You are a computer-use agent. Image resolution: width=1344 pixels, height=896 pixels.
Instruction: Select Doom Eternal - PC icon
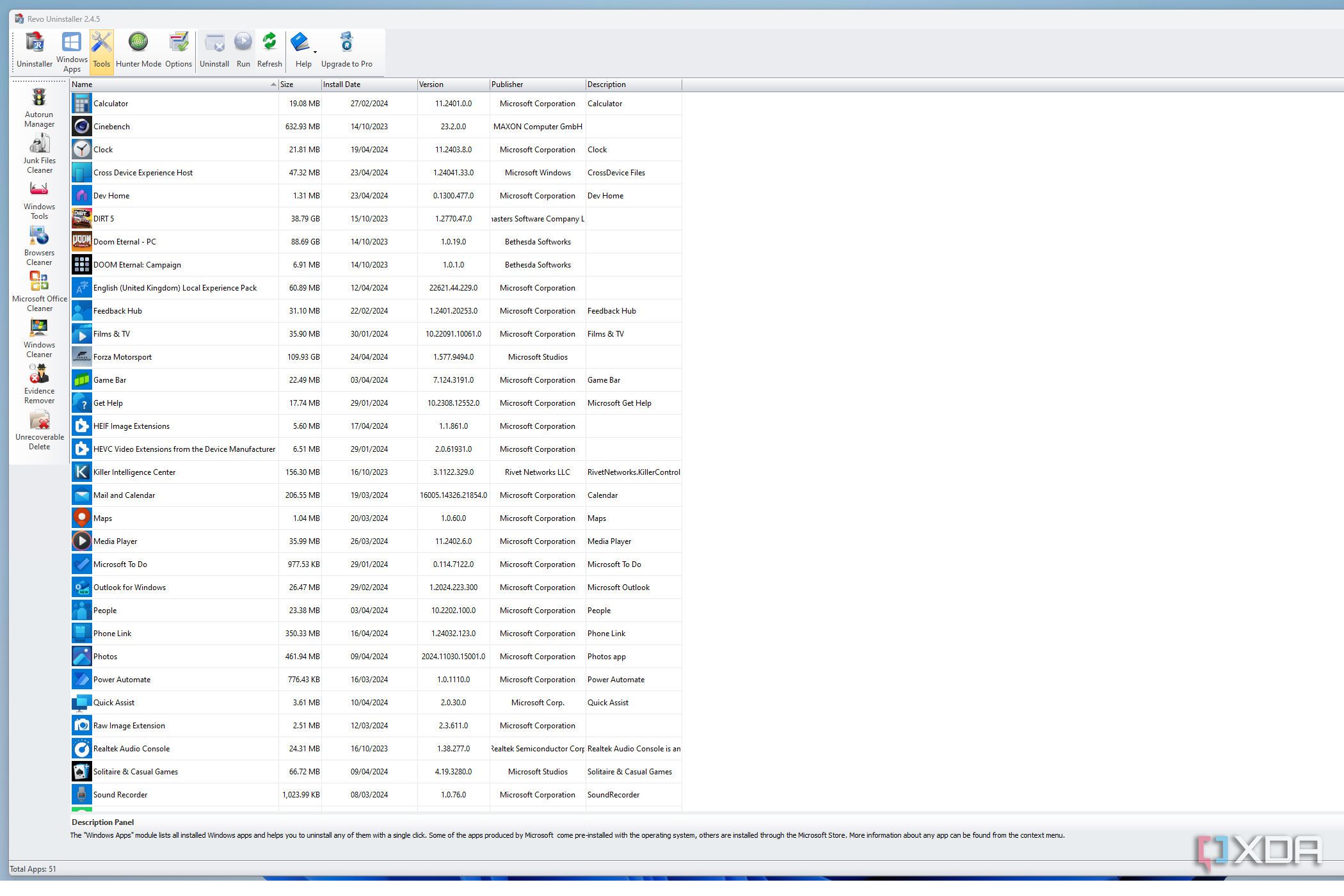[81, 242]
